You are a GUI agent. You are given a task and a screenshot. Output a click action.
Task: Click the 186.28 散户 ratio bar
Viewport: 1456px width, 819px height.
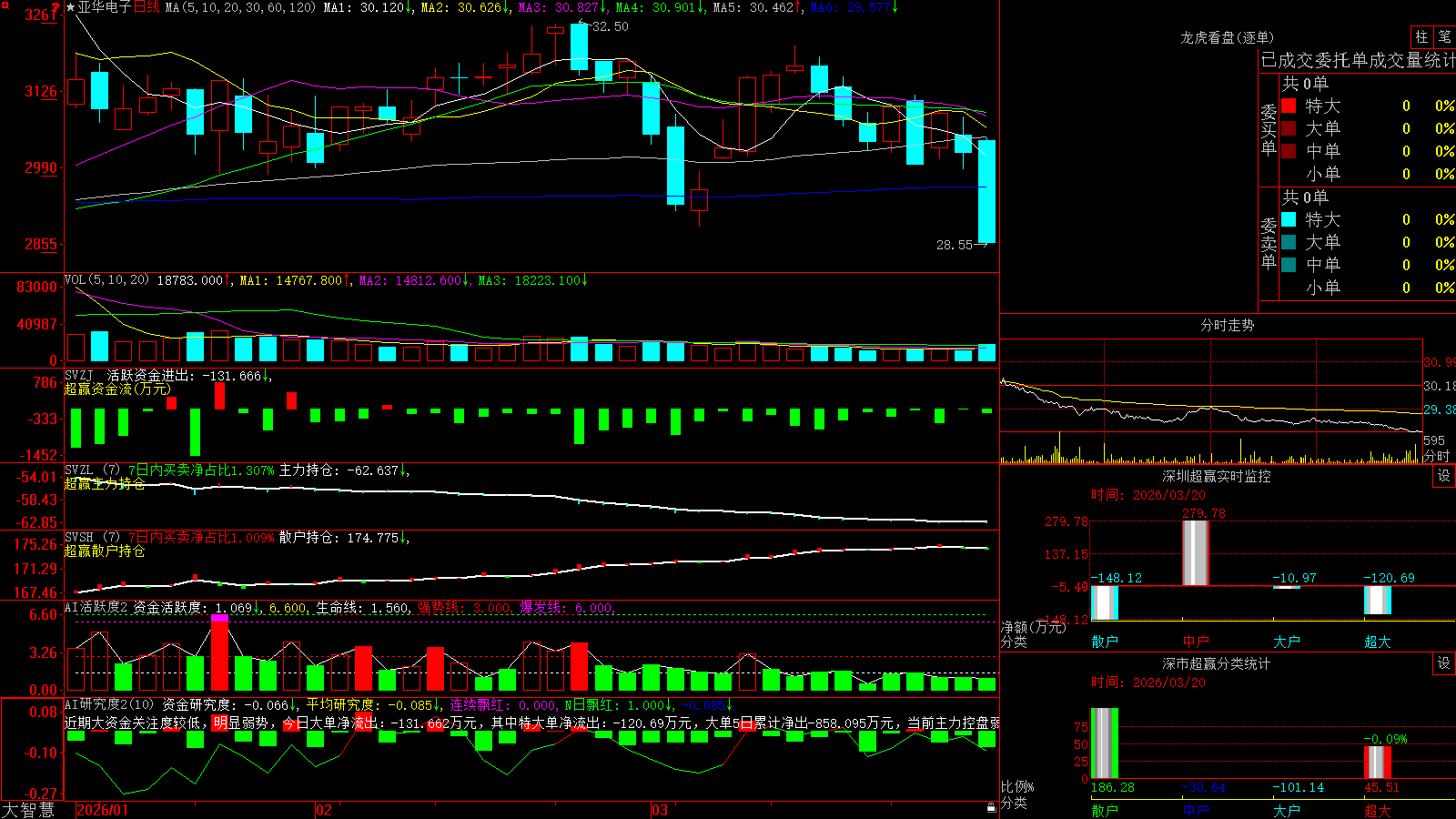click(x=1105, y=743)
